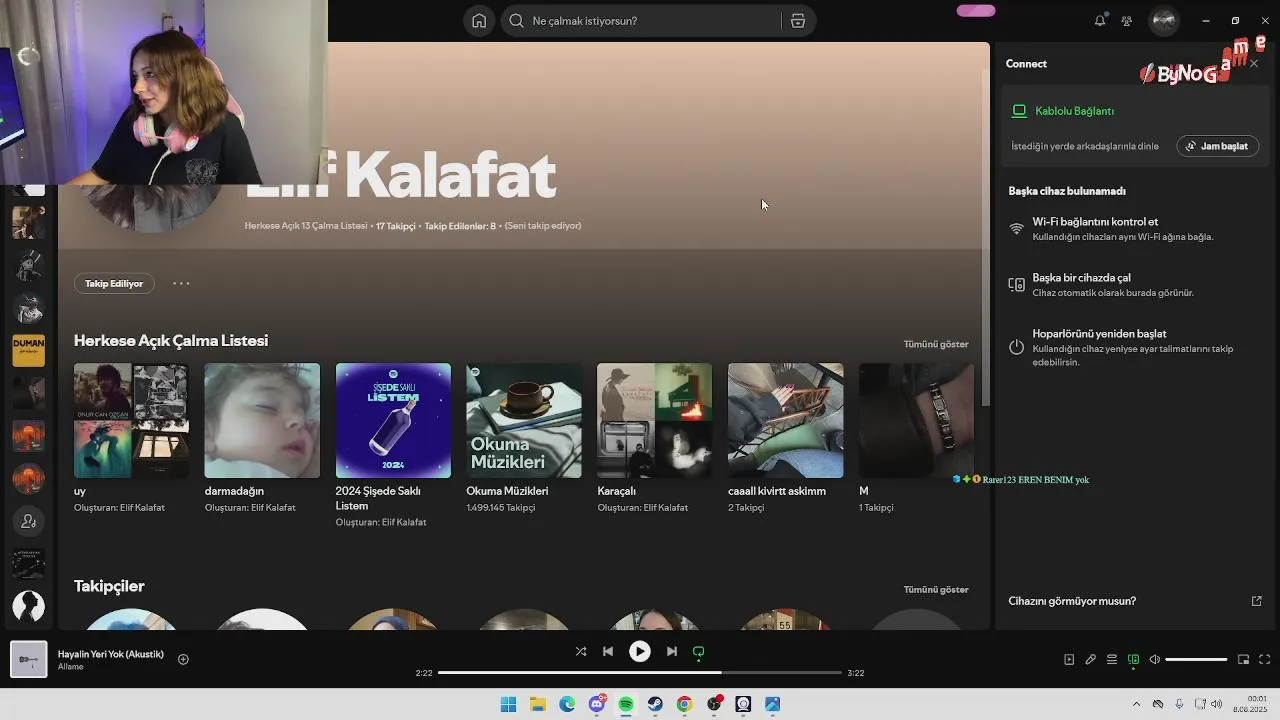
Task: Skip to next track
Action: click(x=671, y=651)
